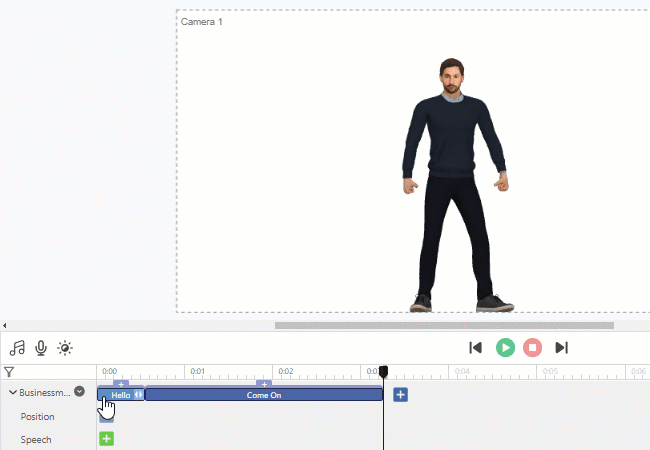The image size is (650, 450).
Task: Select the Hello action clip
Action: [x=120, y=395]
